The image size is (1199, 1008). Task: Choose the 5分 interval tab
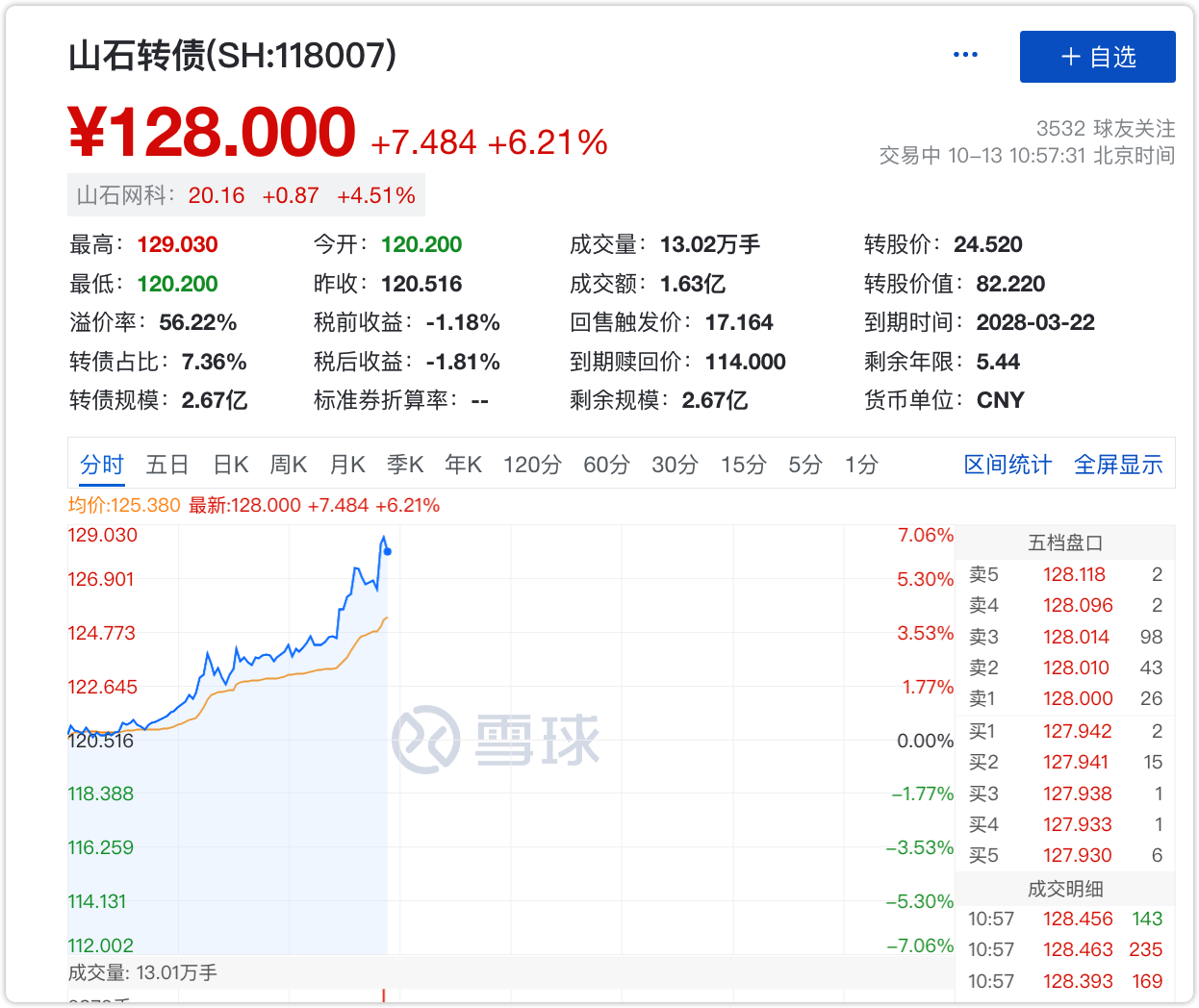805,466
